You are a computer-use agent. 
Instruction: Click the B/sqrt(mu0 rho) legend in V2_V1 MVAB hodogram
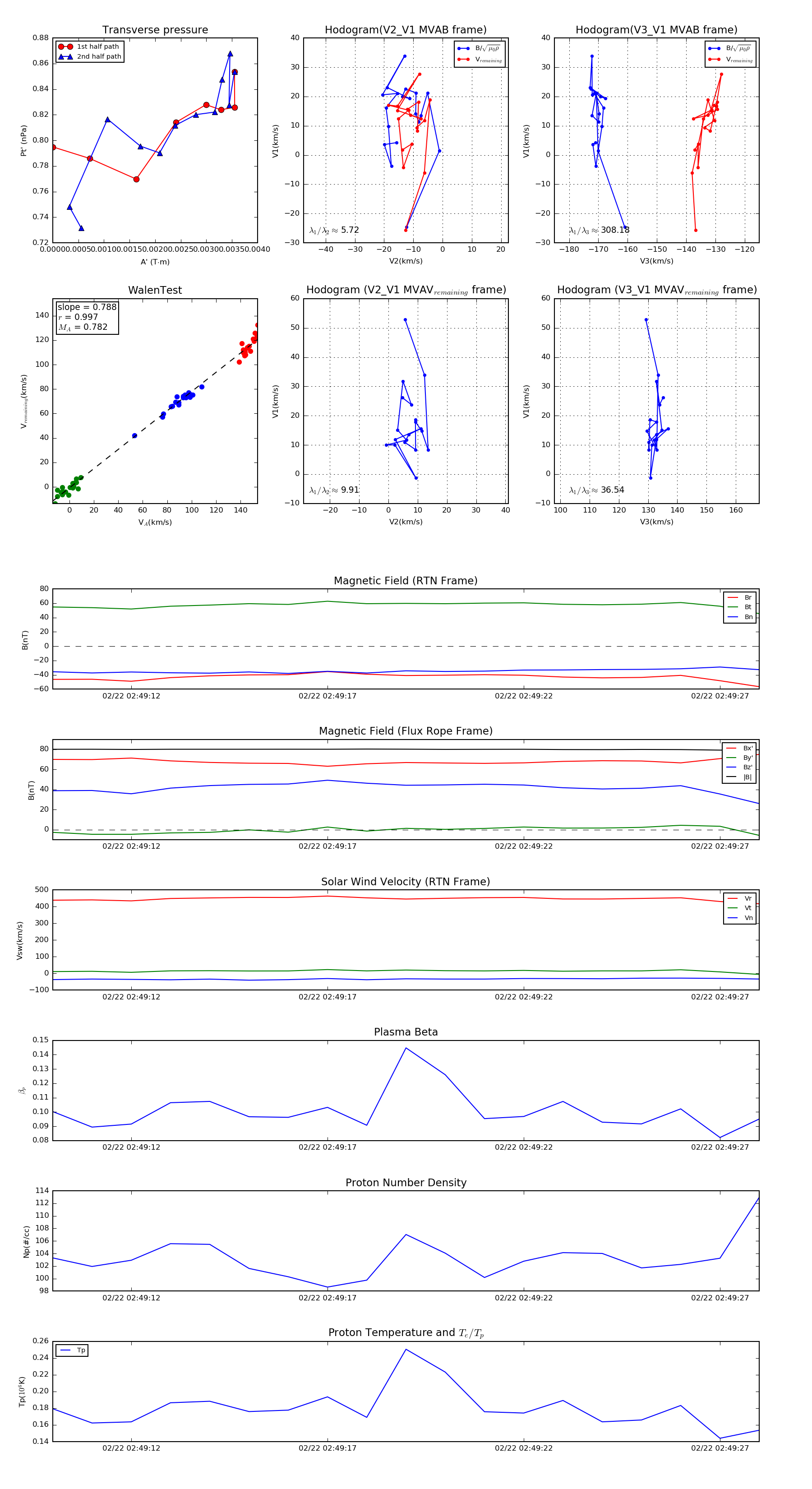[480, 49]
